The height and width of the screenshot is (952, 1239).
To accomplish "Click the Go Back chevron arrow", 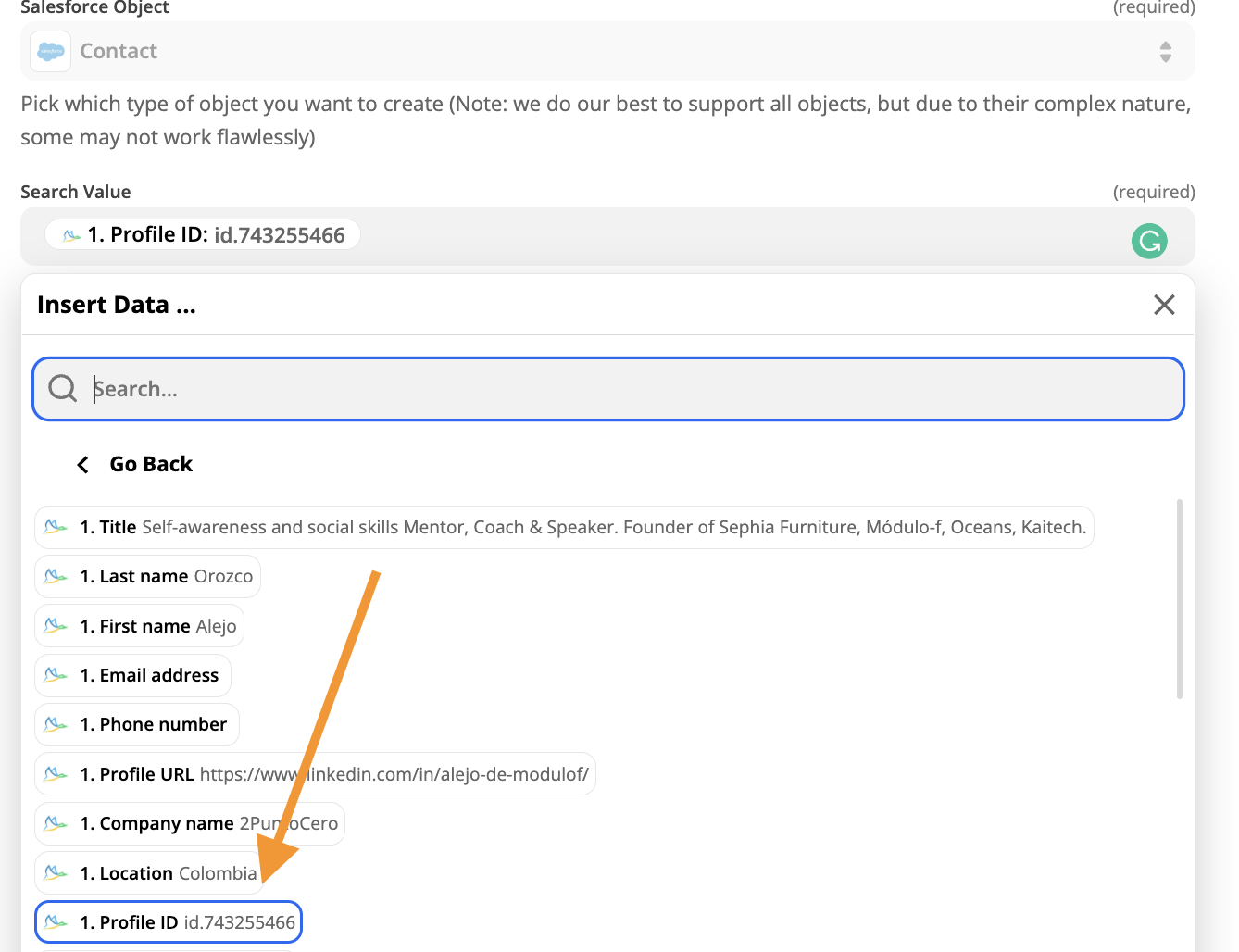I will pyautogui.click(x=83, y=465).
